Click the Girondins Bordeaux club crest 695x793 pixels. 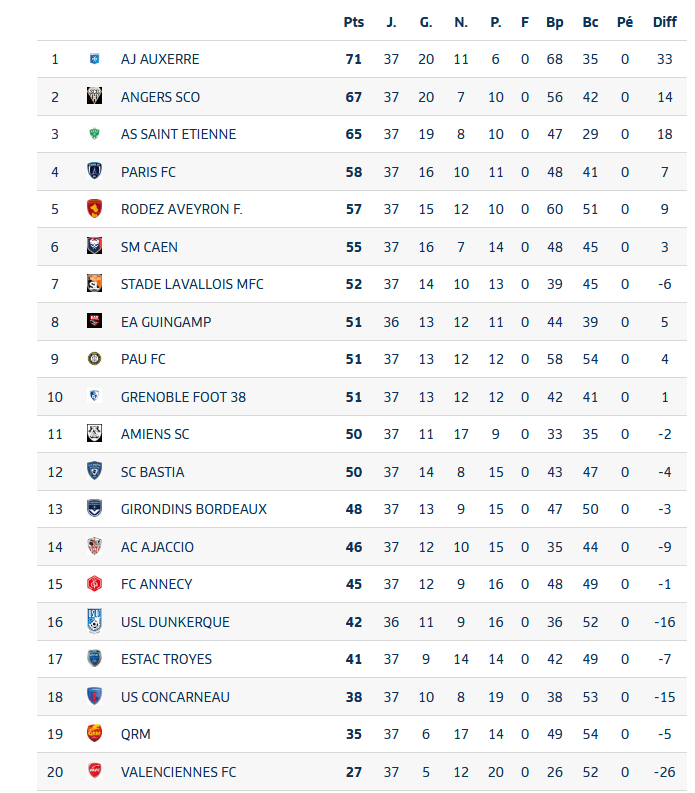pyautogui.click(x=95, y=509)
